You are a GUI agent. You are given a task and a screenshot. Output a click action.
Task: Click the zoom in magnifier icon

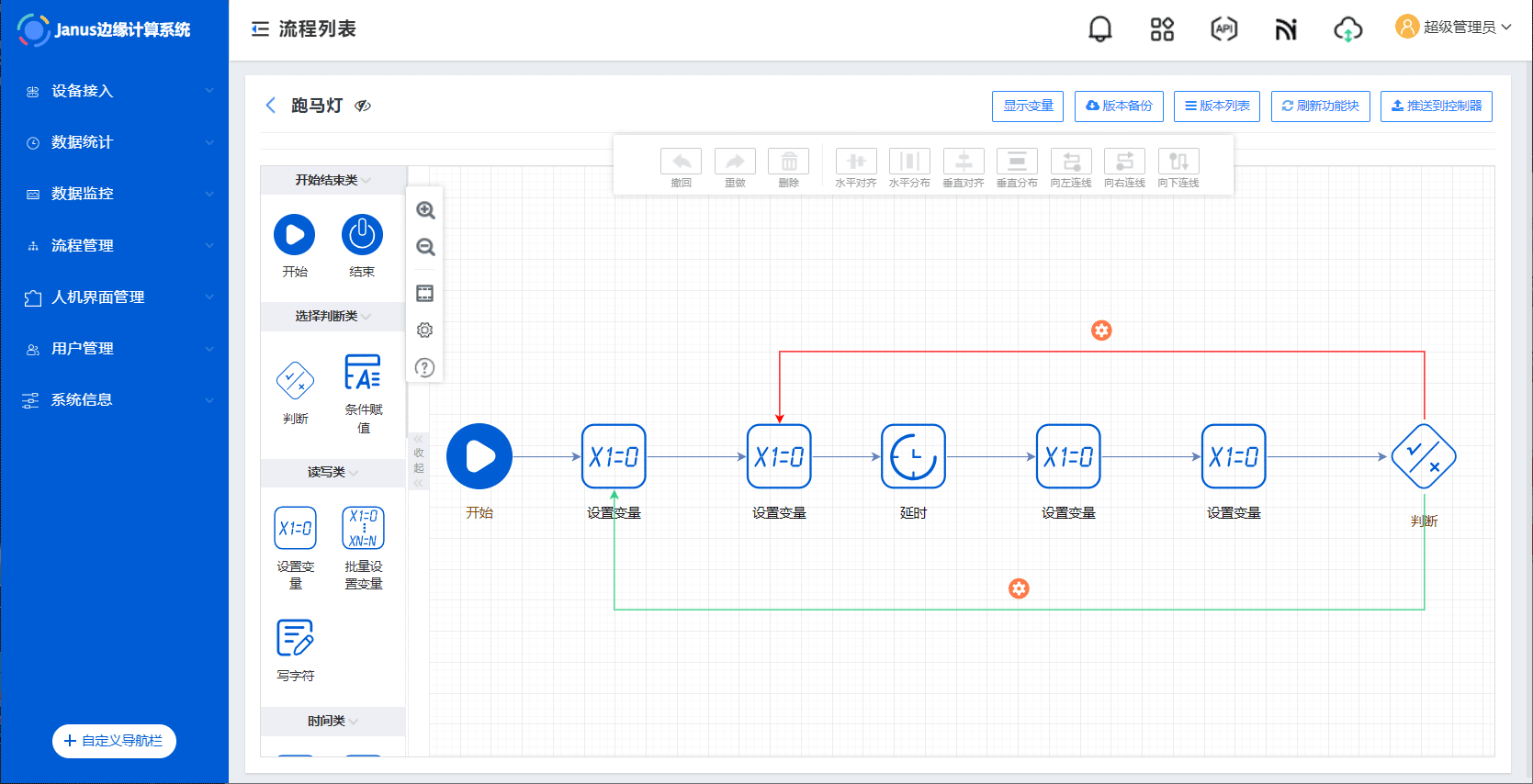425,210
